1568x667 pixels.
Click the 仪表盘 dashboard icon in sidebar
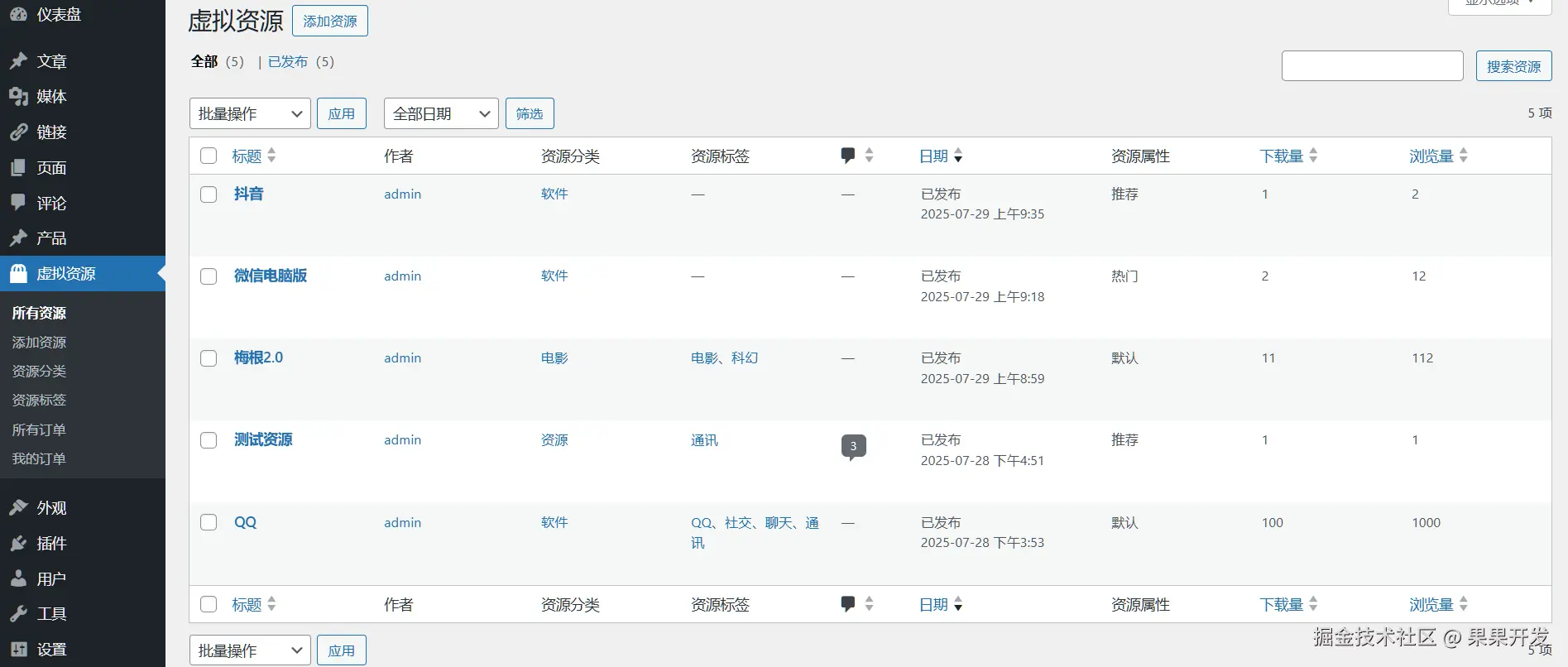click(18, 14)
